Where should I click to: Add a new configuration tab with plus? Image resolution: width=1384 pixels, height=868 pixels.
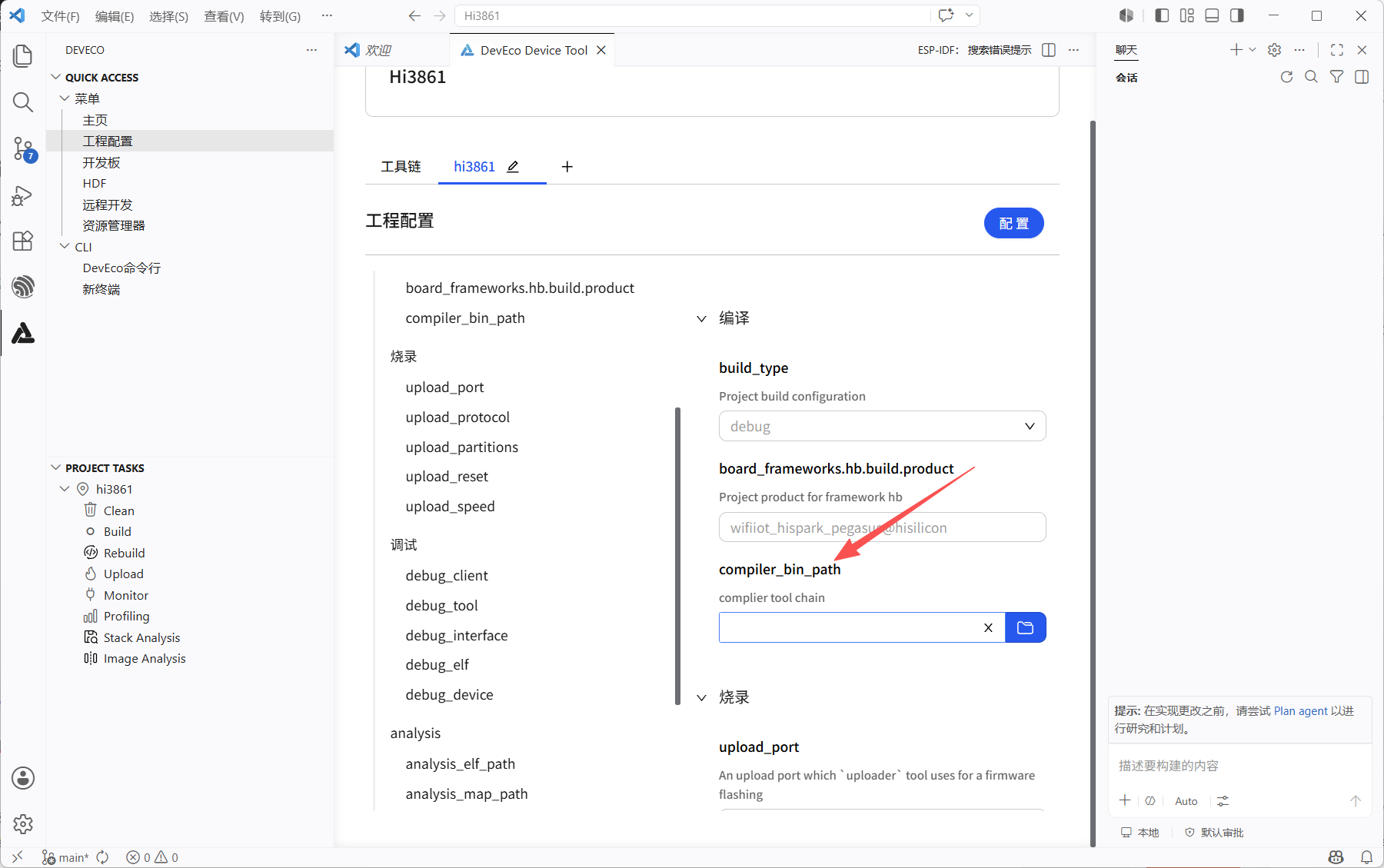(567, 167)
